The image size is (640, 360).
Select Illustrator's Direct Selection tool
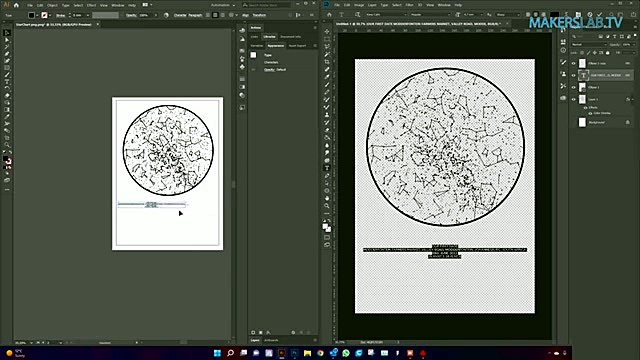tap(7, 40)
